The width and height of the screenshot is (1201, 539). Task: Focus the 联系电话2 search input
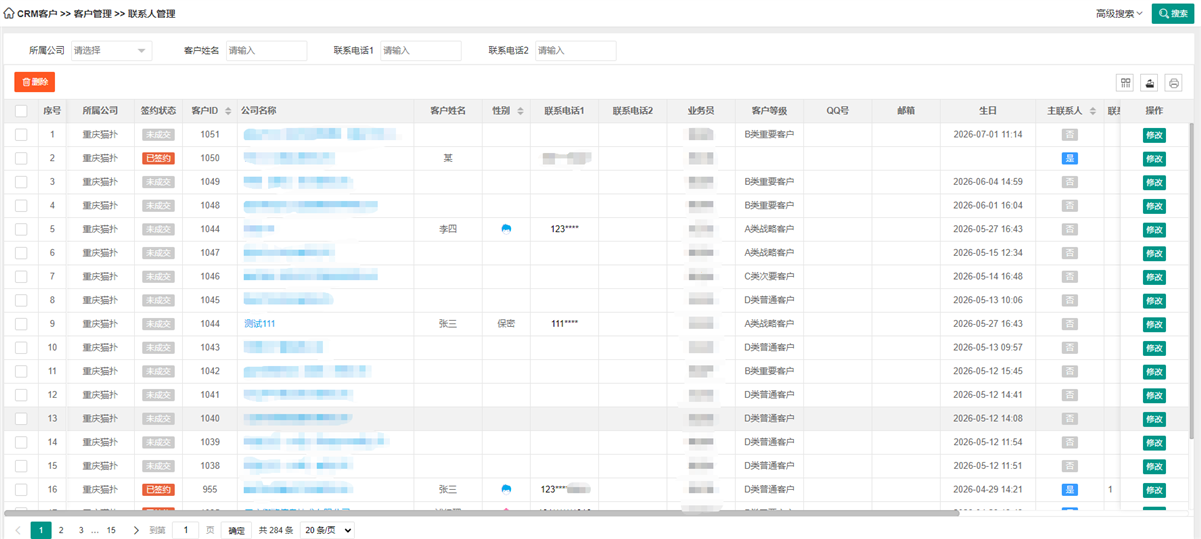(x=575, y=50)
